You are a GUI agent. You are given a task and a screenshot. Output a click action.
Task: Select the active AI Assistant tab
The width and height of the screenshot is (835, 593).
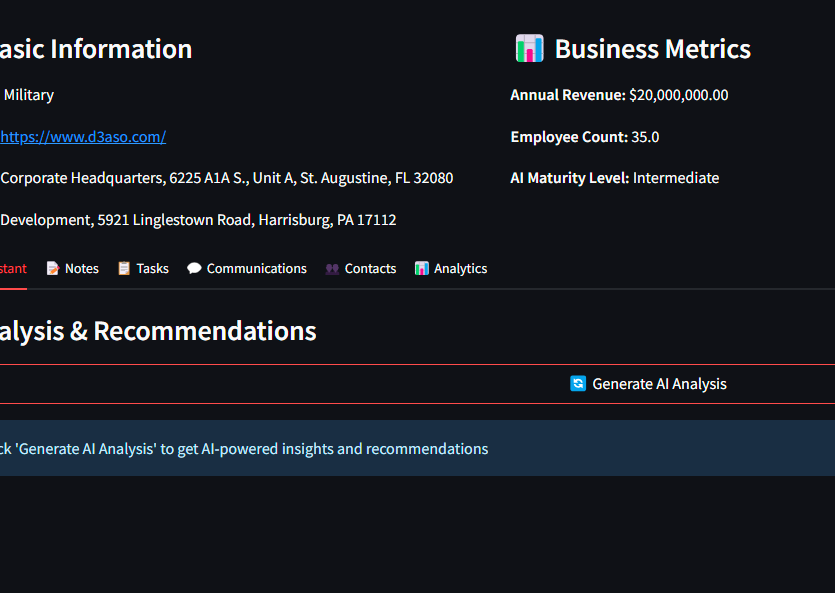[12, 269]
